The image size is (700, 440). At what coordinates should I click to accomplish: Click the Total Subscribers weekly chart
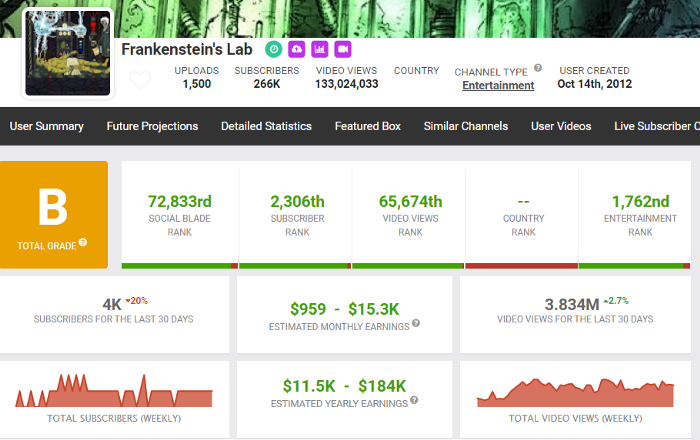click(114, 391)
